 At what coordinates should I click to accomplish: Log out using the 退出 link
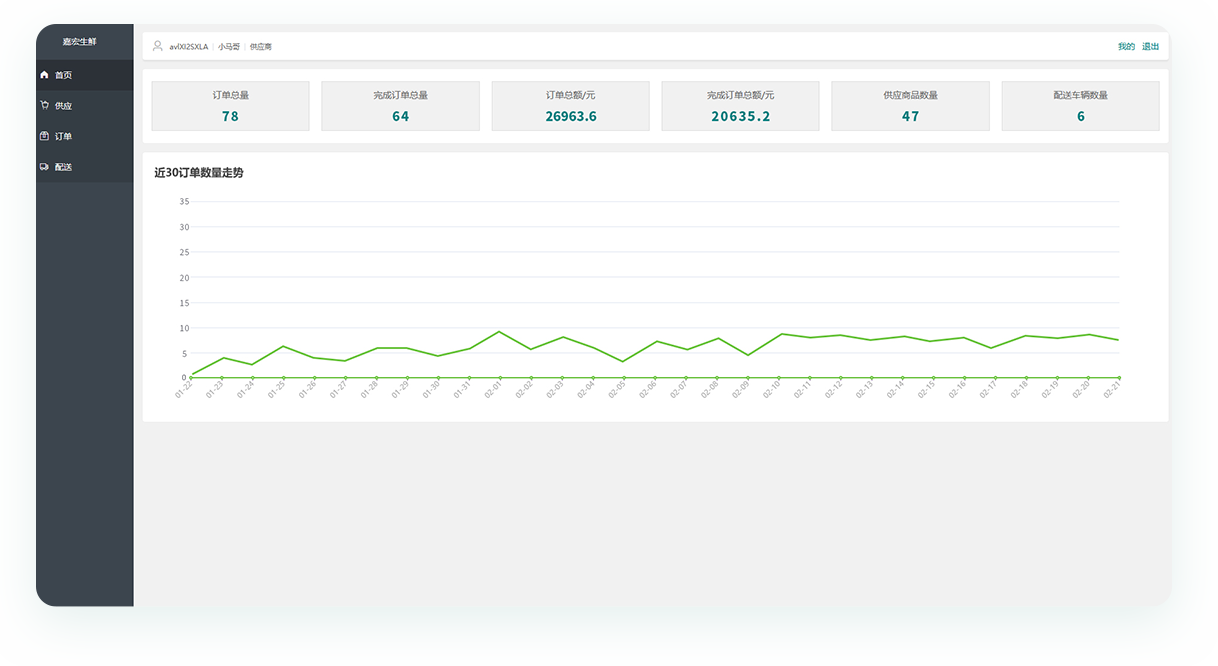[1150, 47]
